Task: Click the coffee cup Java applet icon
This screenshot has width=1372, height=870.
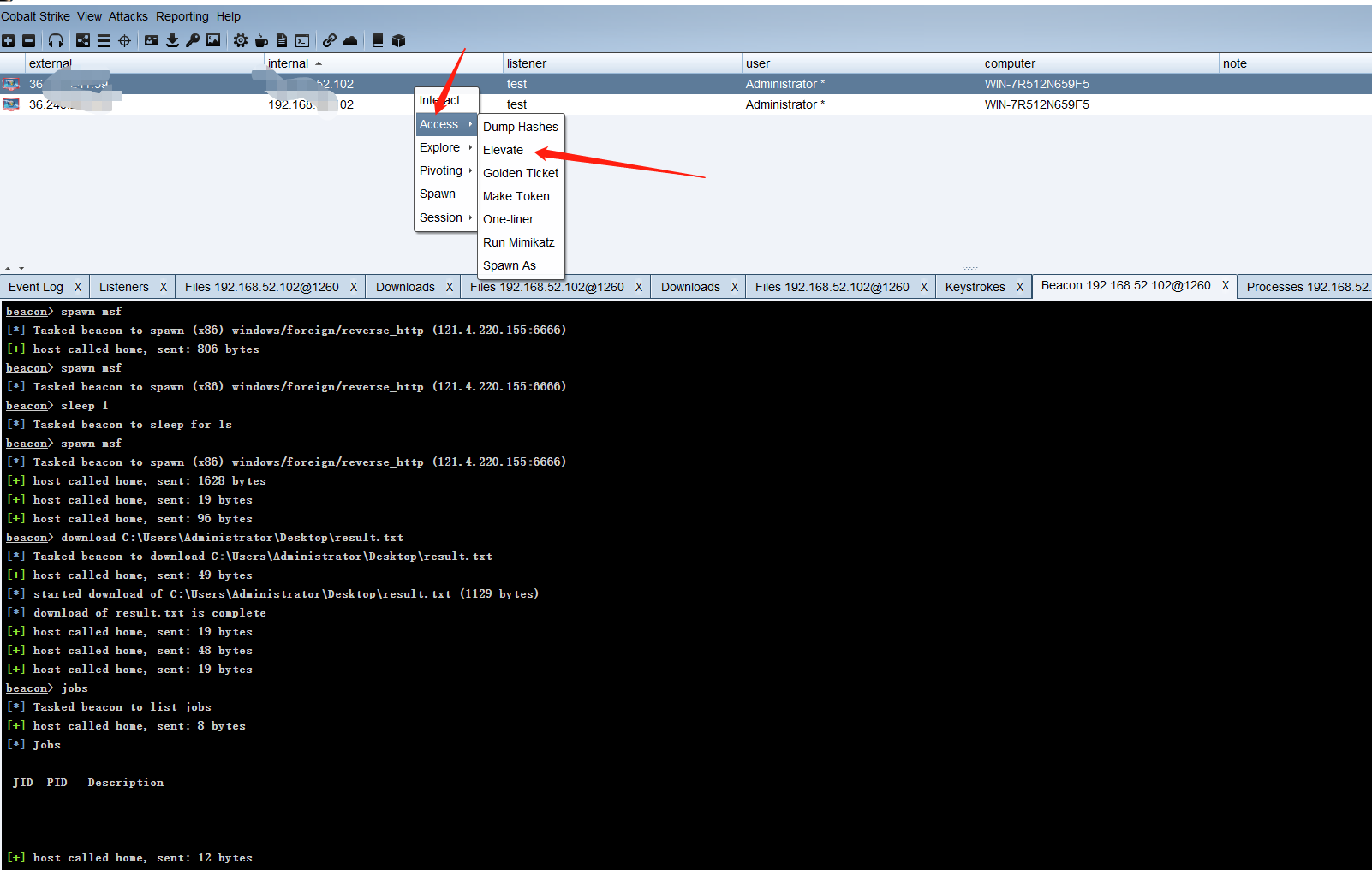Action: 261,40
